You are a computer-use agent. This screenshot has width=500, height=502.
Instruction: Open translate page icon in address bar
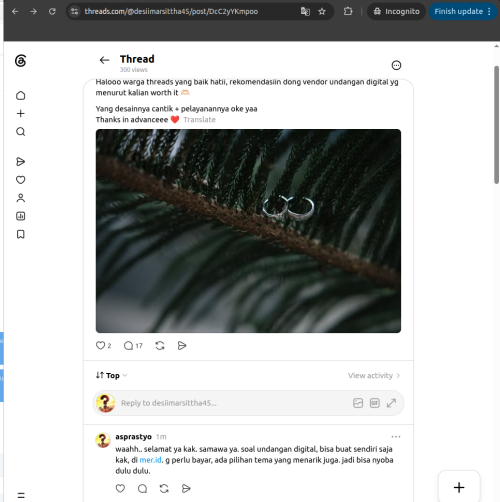coord(305,12)
